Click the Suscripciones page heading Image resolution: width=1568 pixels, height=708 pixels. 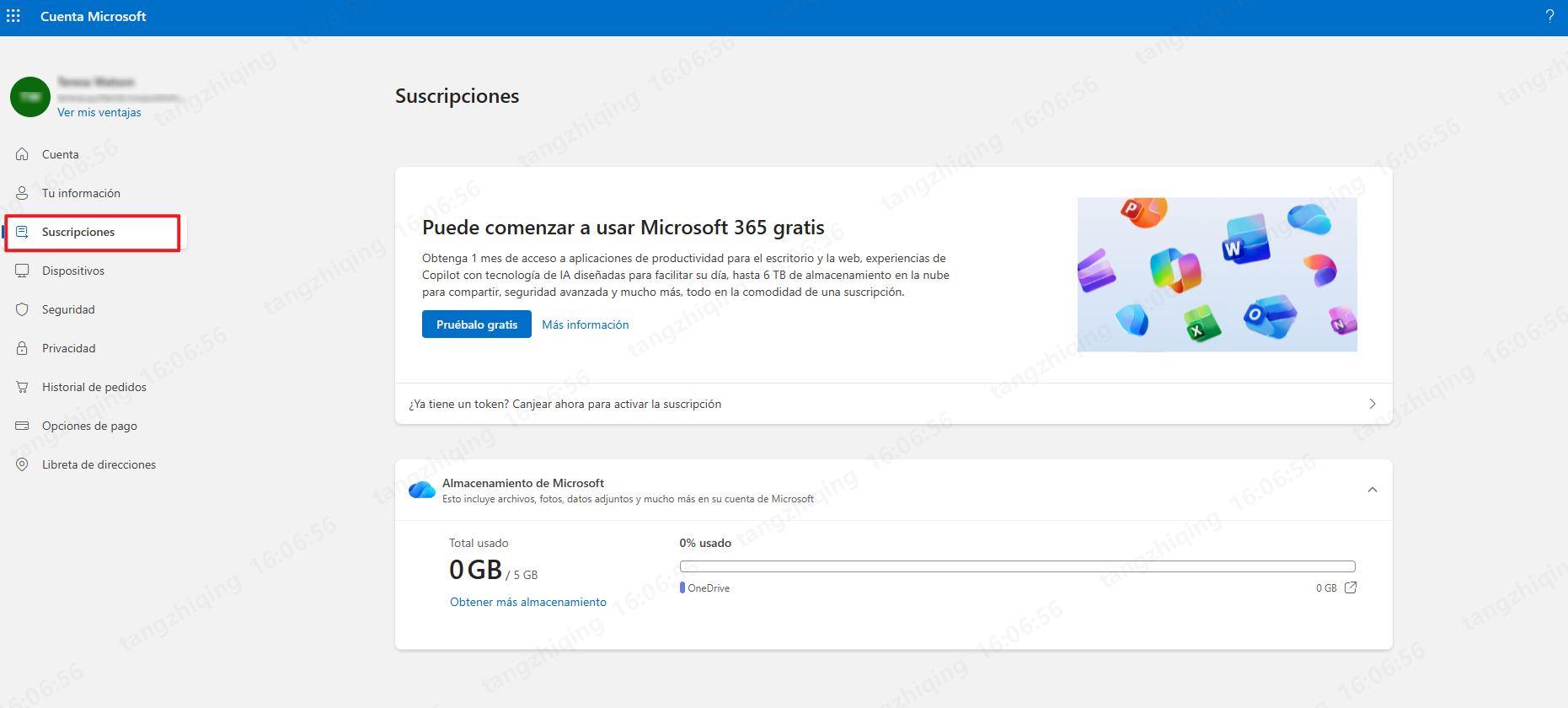(x=458, y=96)
